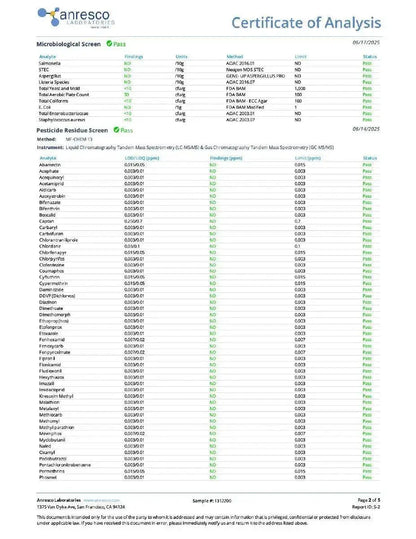This screenshot has height=539, width=416.
Task: Click the Certificate of Analysis title
Action: 306,23
